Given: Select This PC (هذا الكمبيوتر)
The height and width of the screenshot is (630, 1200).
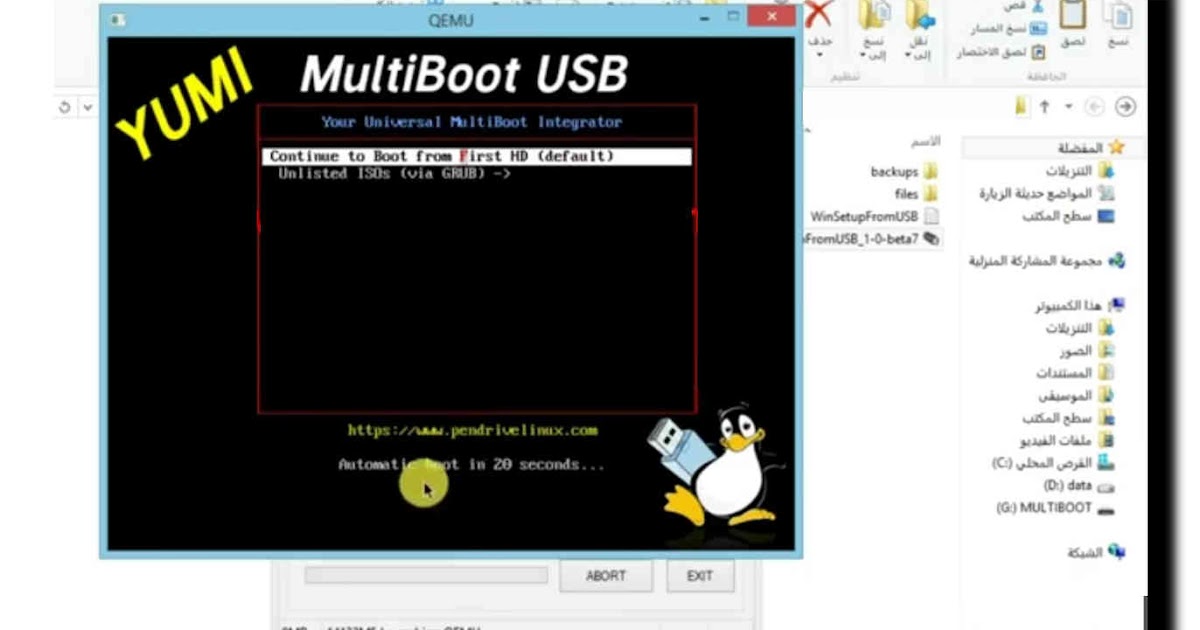Looking at the screenshot, I should (x=1079, y=306).
